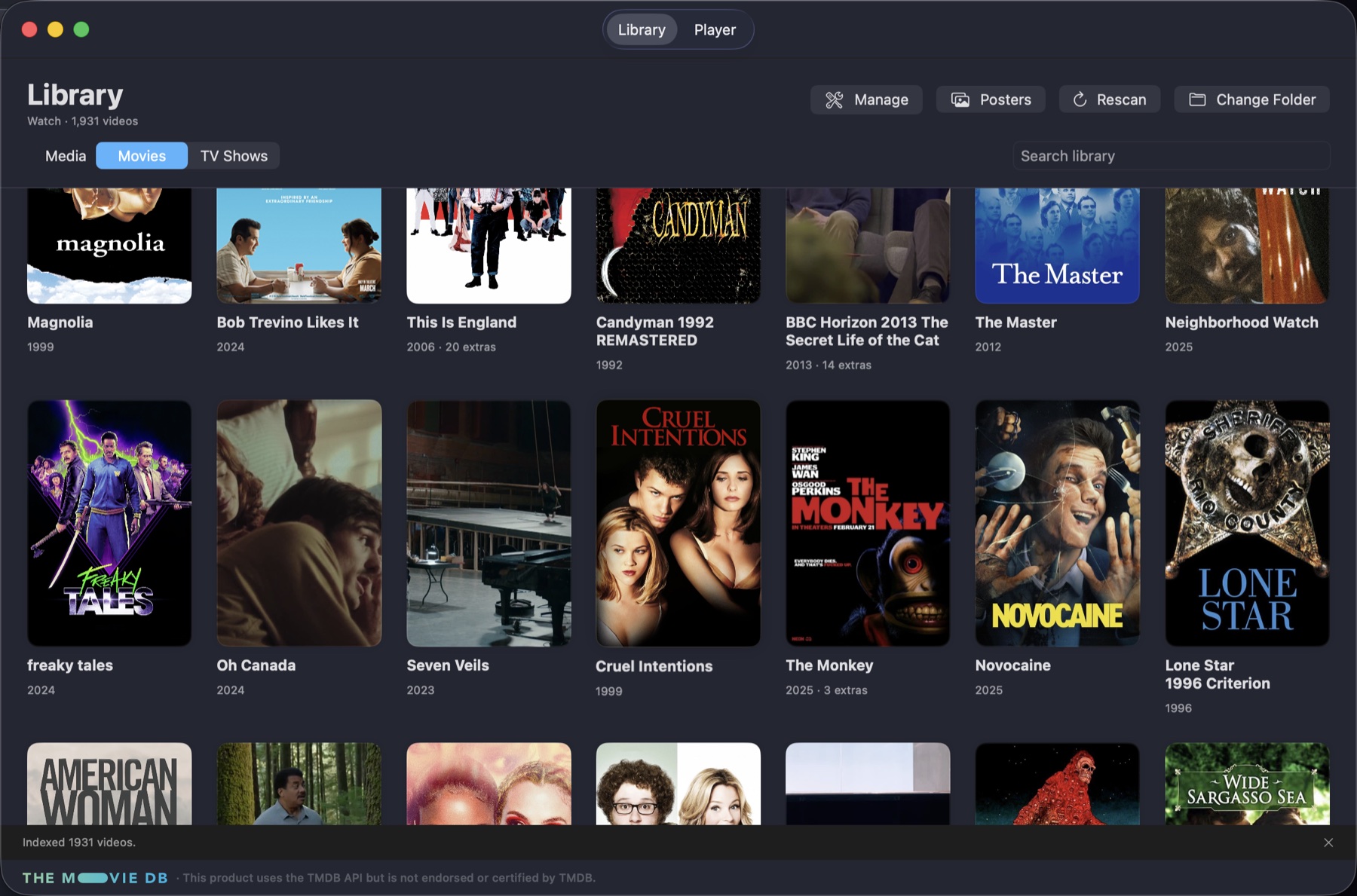Select the Library view tab
1357x896 pixels.
pos(642,30)
